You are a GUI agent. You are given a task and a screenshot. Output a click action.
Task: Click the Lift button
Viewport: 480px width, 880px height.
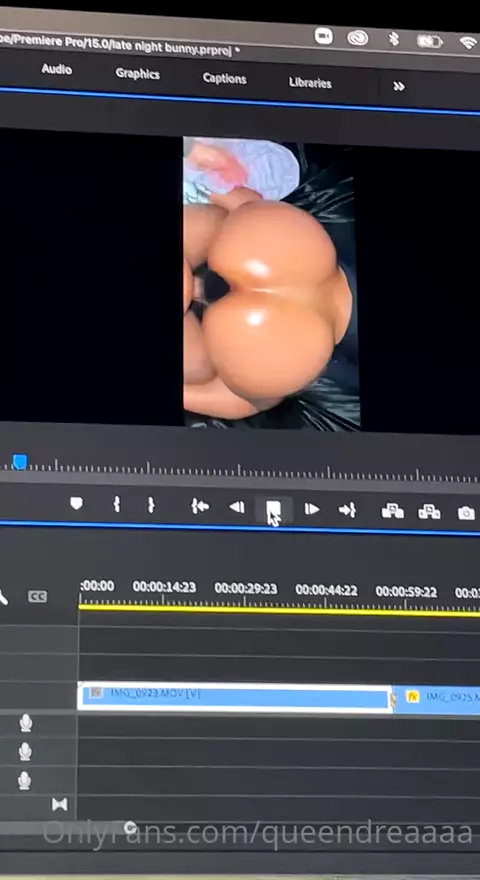point(392,511)
